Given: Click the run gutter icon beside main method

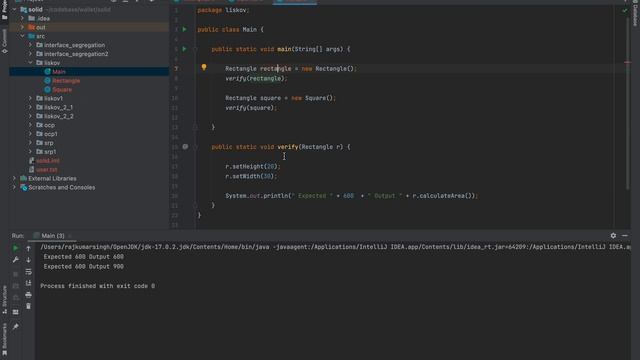Looking at the screenshot, I should tap(184, 49).
